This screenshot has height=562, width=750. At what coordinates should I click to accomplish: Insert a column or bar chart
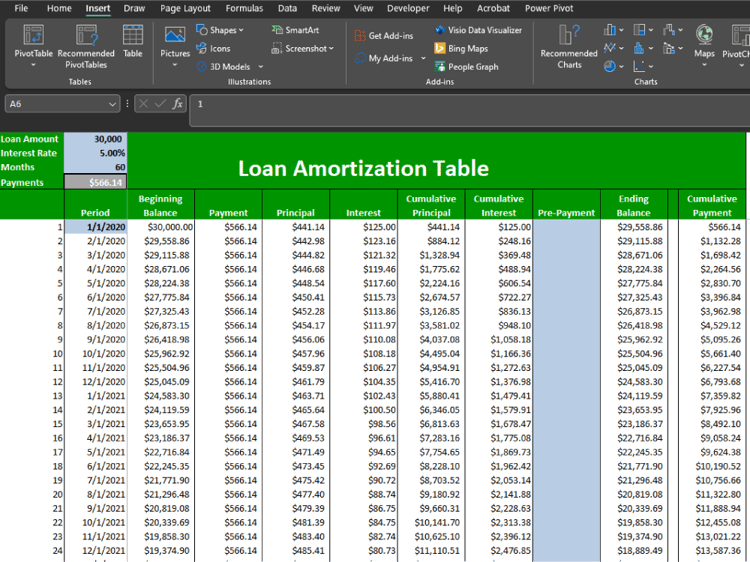point(609,30)
